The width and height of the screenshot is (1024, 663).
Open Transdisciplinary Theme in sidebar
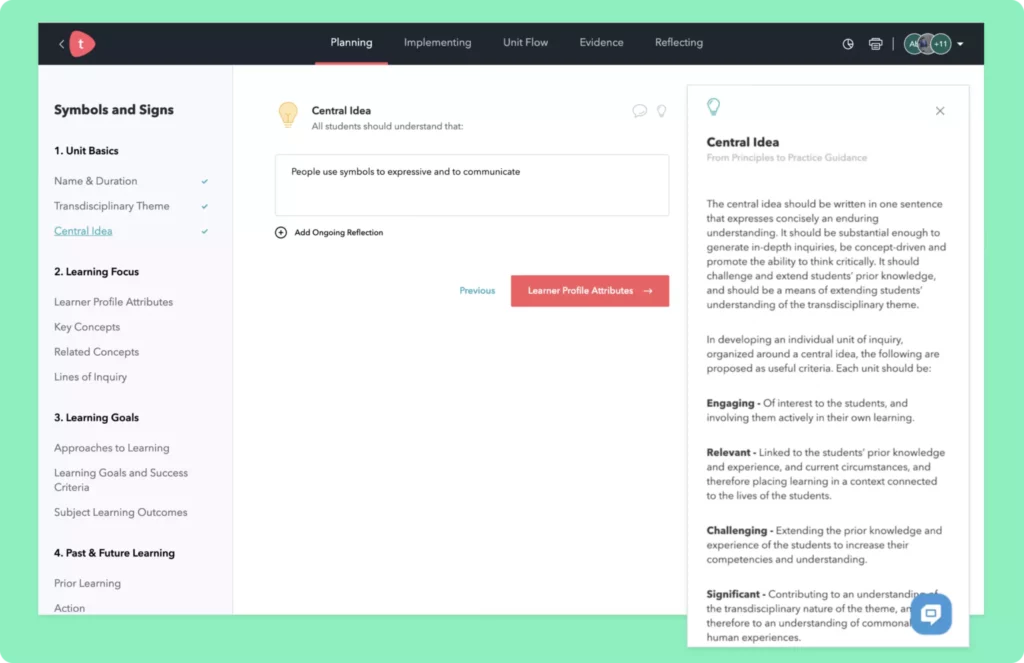point(112,206)
